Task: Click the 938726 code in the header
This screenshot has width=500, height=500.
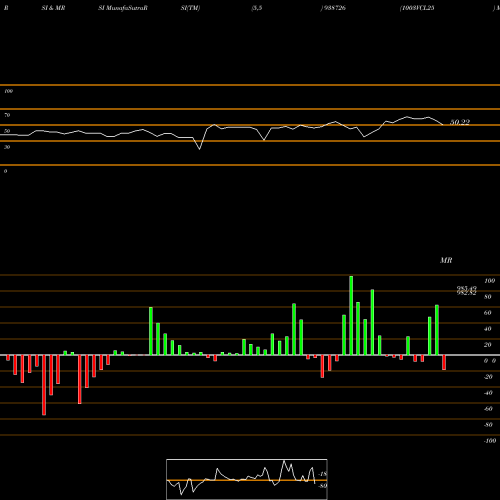Action: coord(334,8)
